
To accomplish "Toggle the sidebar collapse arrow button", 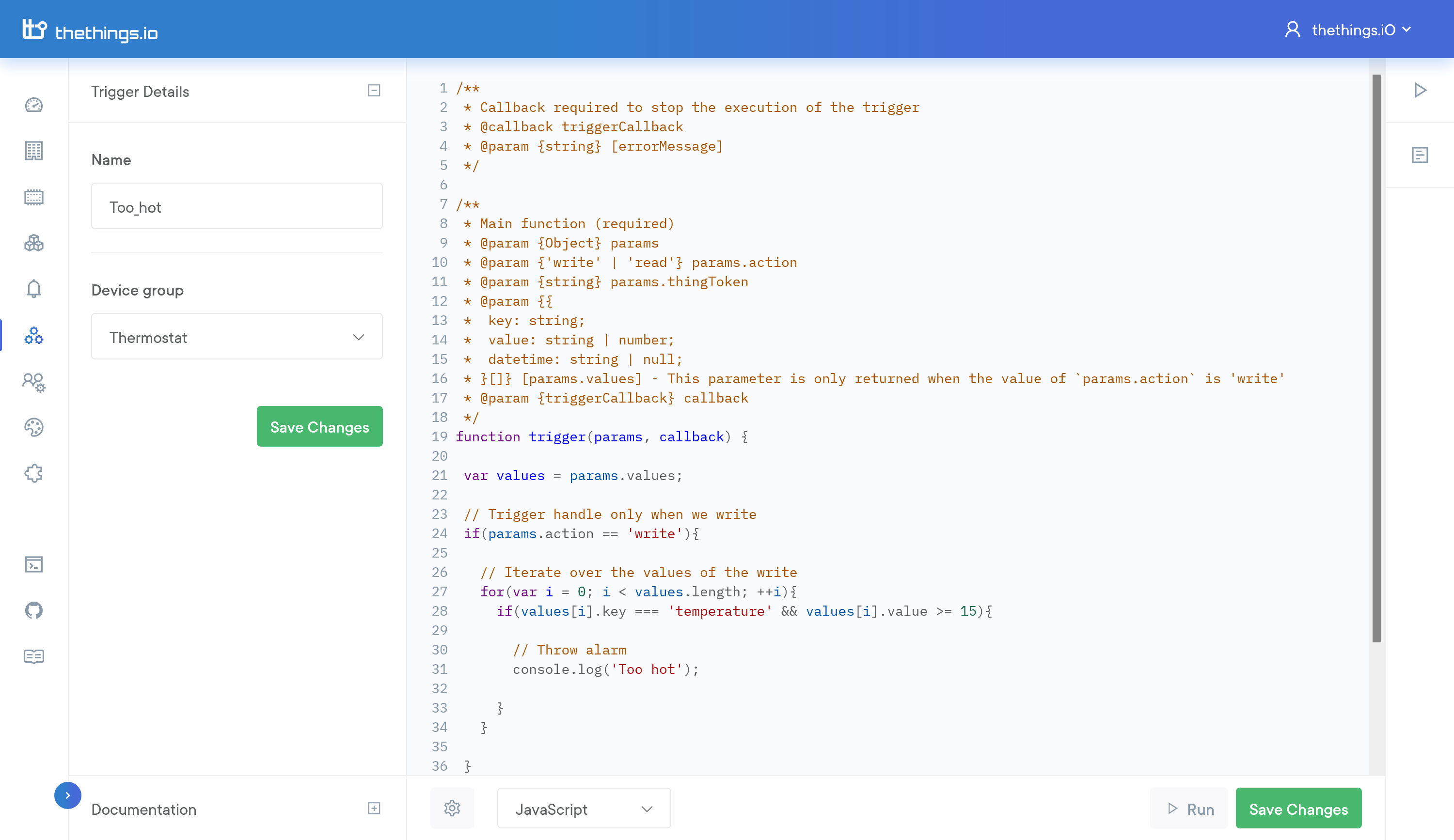I will coord(68,795).
